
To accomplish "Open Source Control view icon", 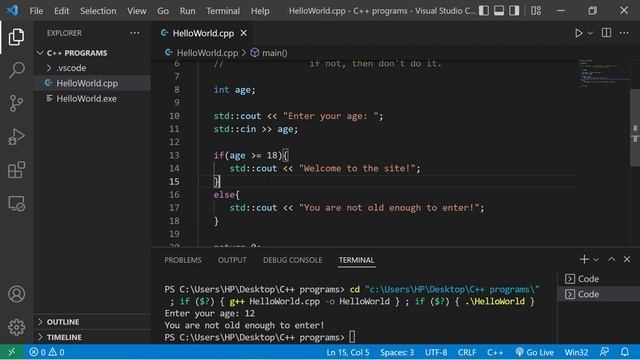I will click(16, 103).
